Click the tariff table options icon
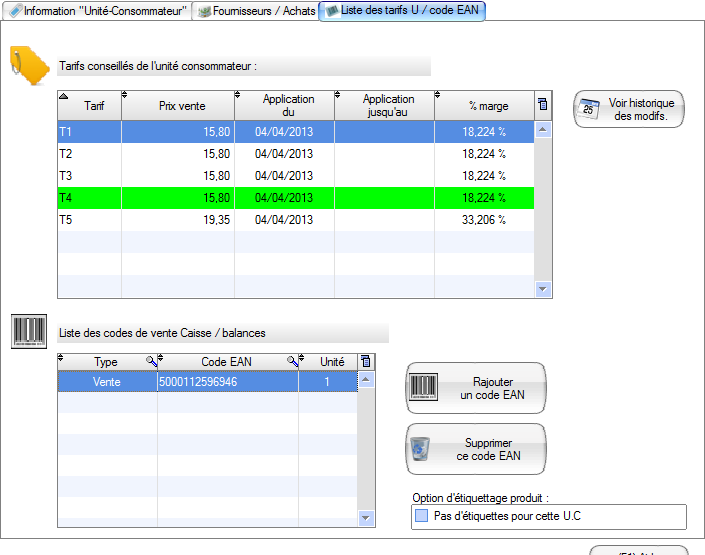Image resolution: width=705 pixels, height=555 pixels. (543, 105)
